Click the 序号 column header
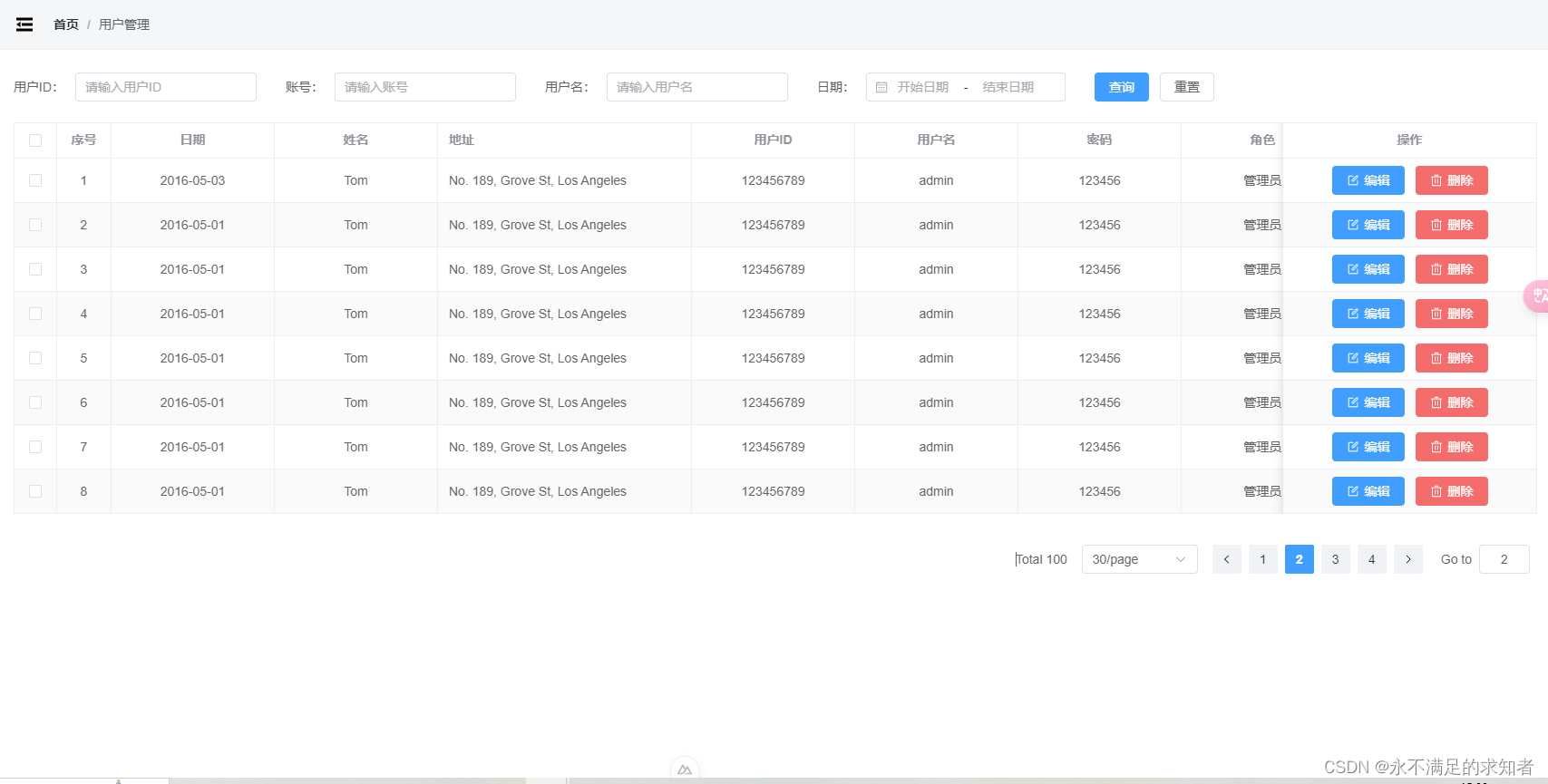The height and width of the screenshot is (784, 1548). (83, 140)
